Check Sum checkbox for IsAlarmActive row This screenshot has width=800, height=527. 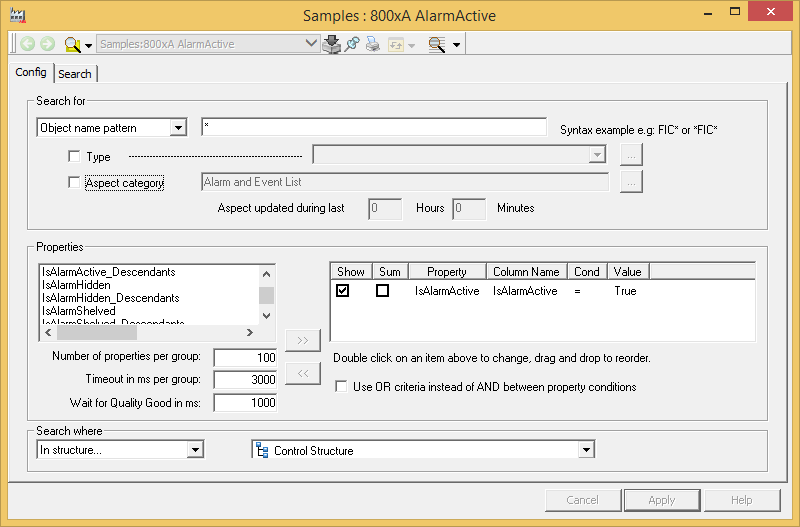[382, 291]
